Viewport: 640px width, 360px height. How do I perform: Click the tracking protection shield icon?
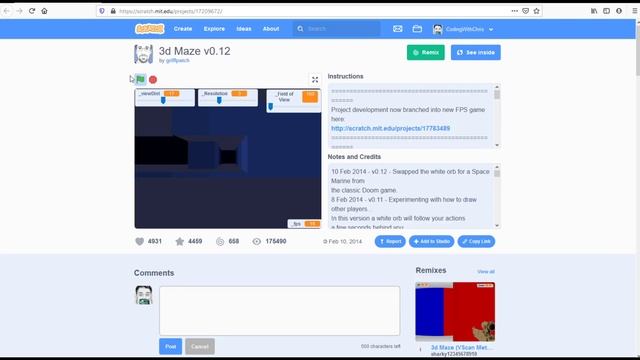click(102, 11)
